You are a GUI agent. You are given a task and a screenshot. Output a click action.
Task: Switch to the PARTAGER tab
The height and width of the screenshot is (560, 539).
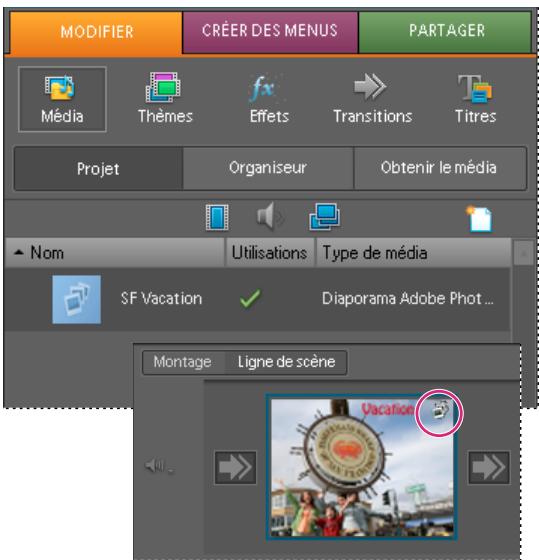(x=445, y=32)
